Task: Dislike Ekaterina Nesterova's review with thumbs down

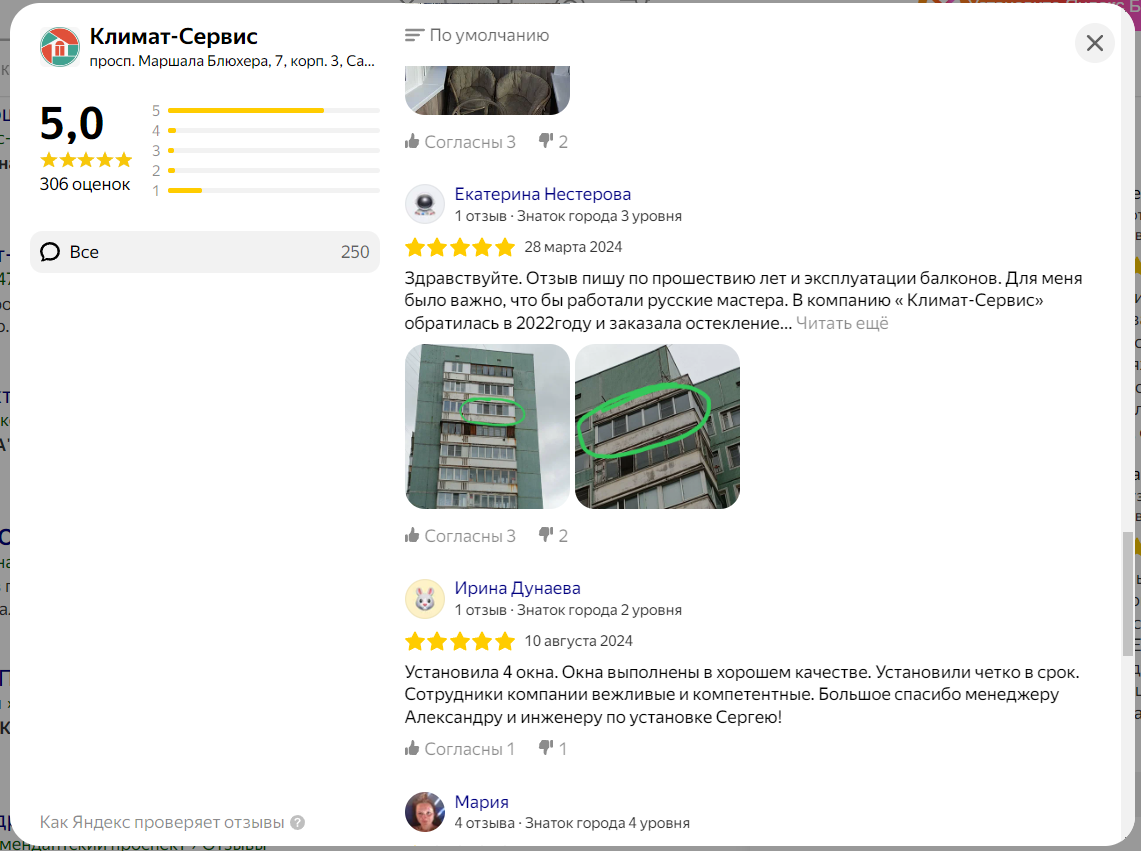Action: (x=553, y=536)
